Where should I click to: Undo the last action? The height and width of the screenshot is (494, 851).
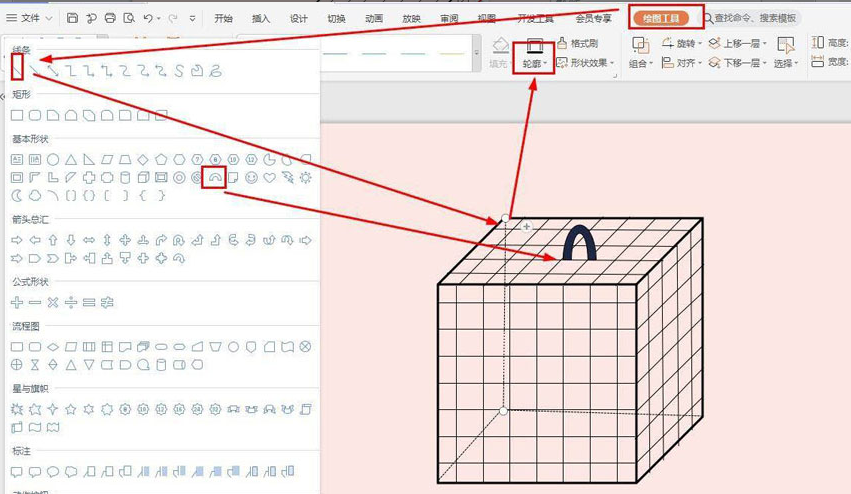pyautogui.click(x=148, y=18)
